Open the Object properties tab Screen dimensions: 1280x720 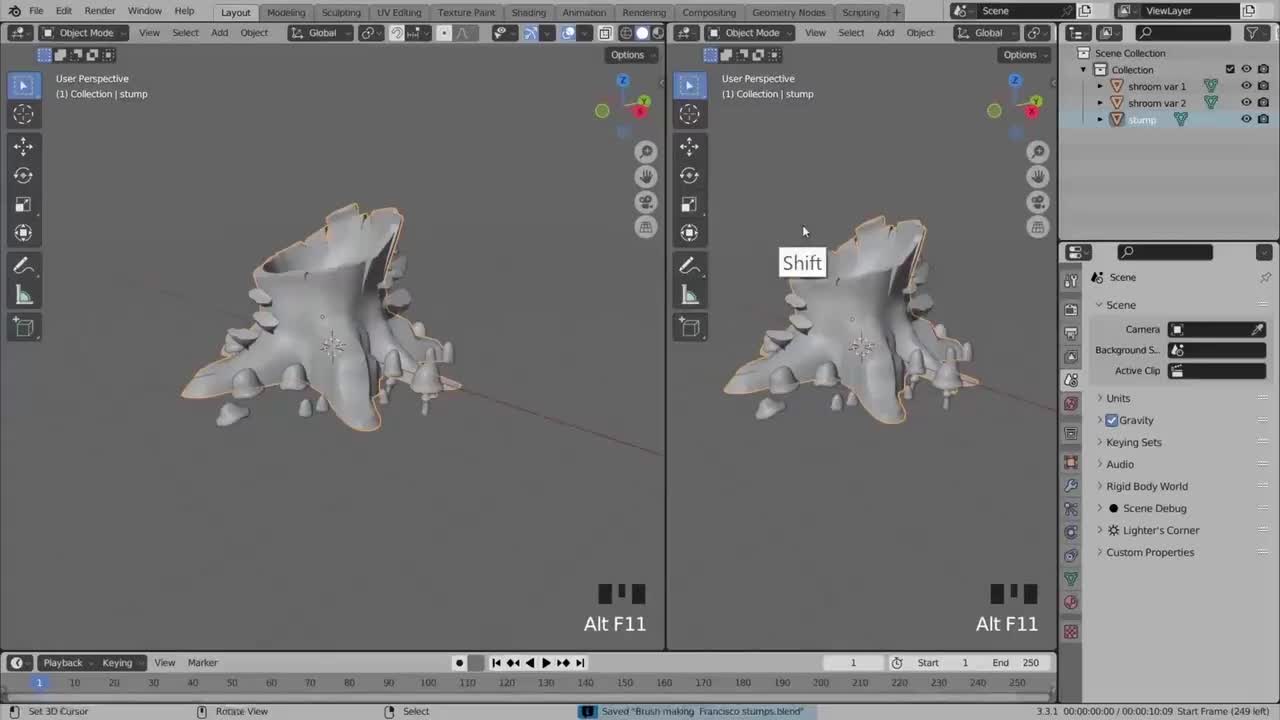(1071, 462)
